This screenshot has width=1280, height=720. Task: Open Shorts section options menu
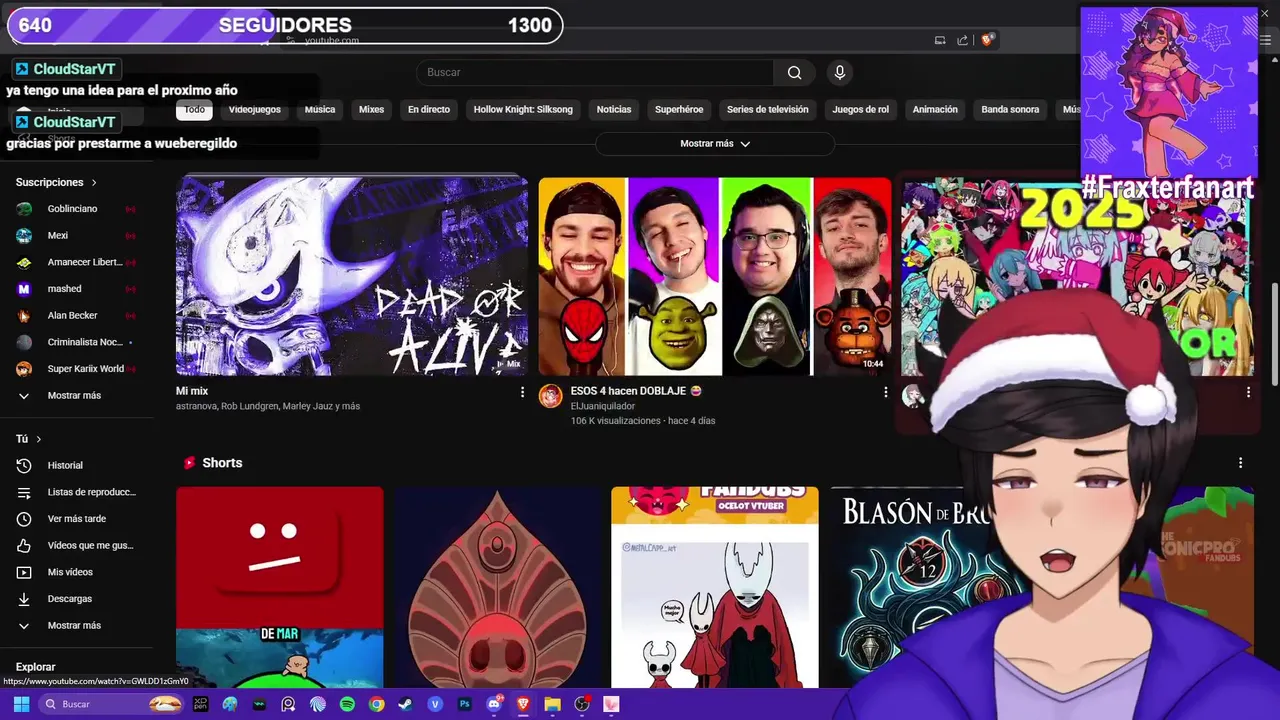click(x=1240, y=463)
